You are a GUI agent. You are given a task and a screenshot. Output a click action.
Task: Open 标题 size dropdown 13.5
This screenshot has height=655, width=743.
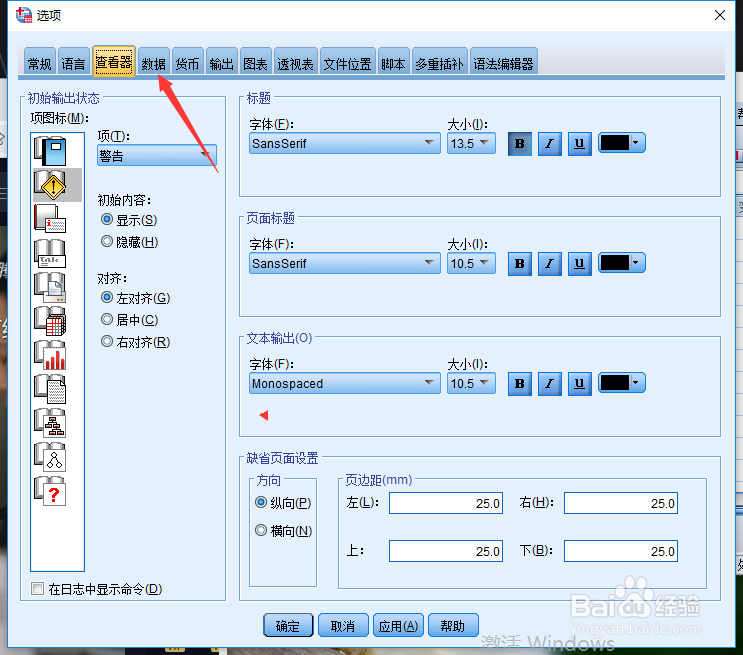tap(471, 143)
